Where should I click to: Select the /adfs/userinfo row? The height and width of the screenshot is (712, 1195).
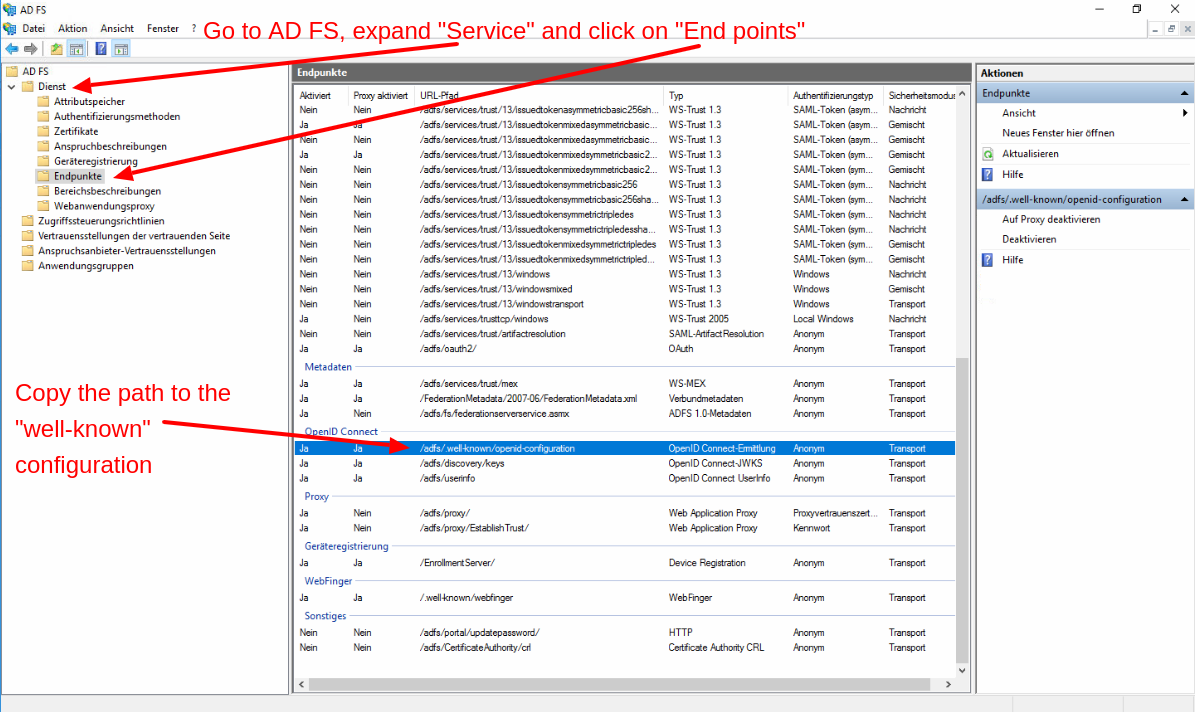point(625,478)
